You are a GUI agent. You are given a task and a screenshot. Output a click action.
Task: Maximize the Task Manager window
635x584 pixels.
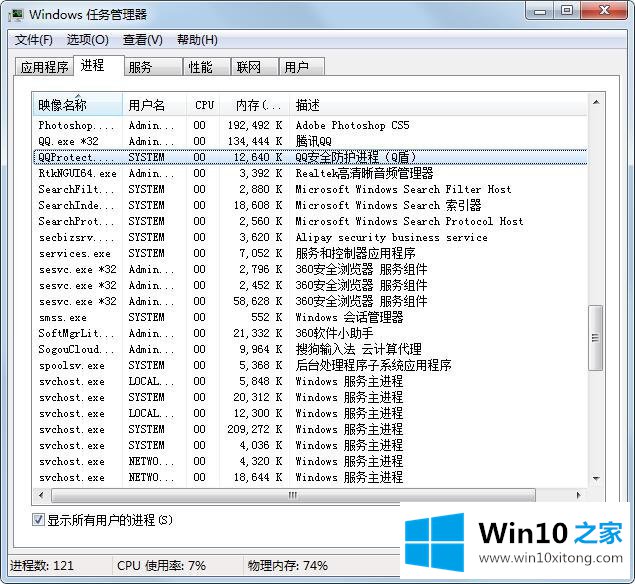pos(567,11)
